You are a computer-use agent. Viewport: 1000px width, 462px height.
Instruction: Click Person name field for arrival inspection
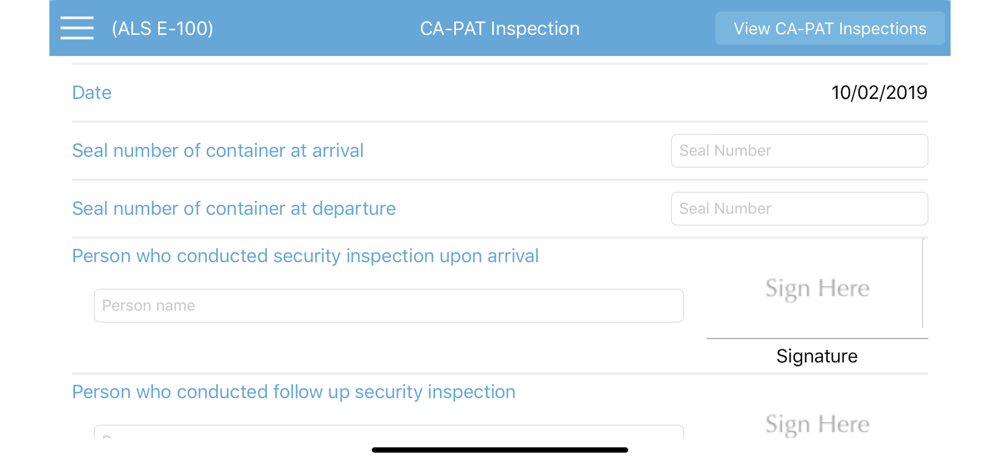click(388, 306)
